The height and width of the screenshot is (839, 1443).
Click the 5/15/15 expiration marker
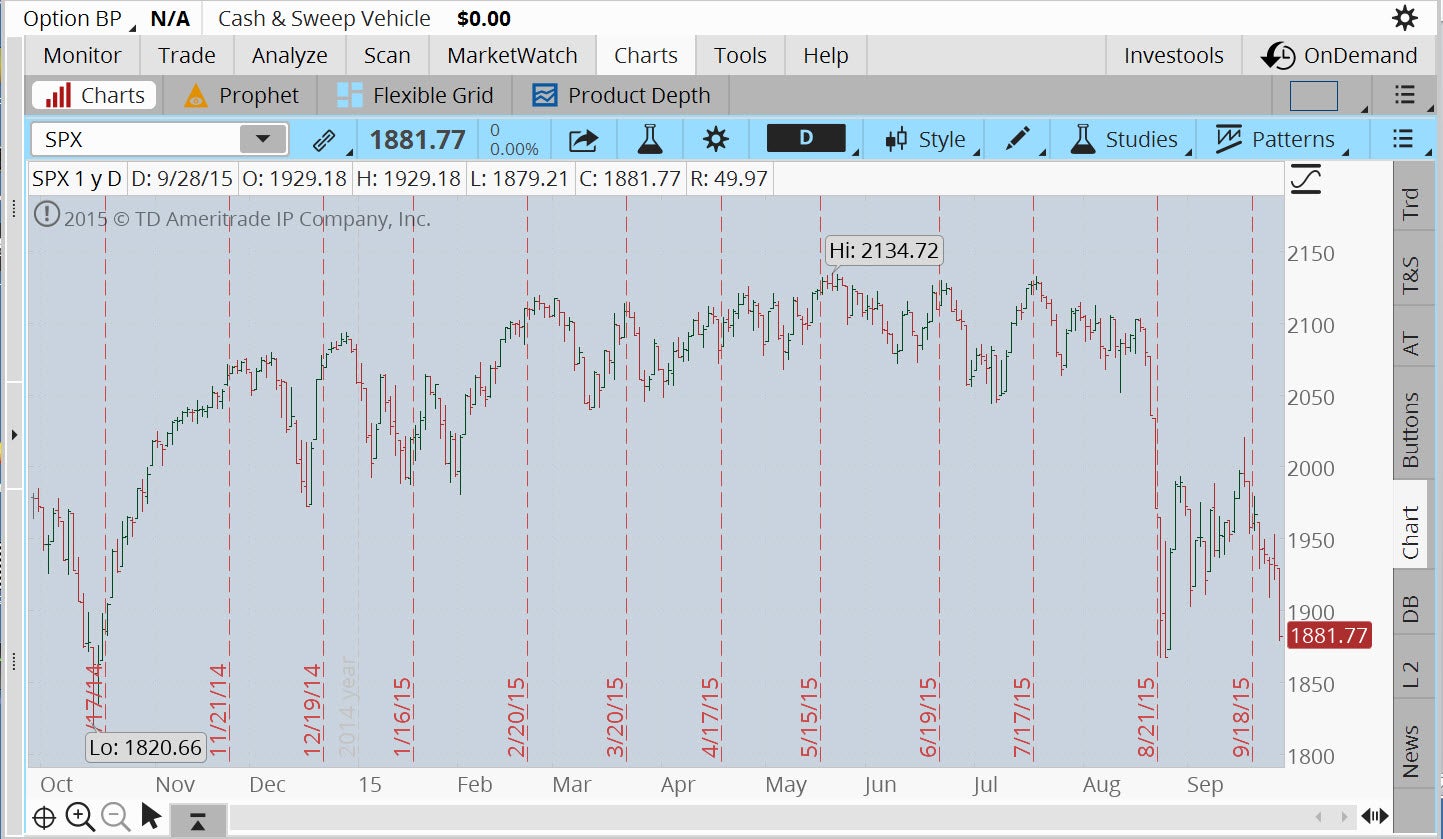coord(808,719)
